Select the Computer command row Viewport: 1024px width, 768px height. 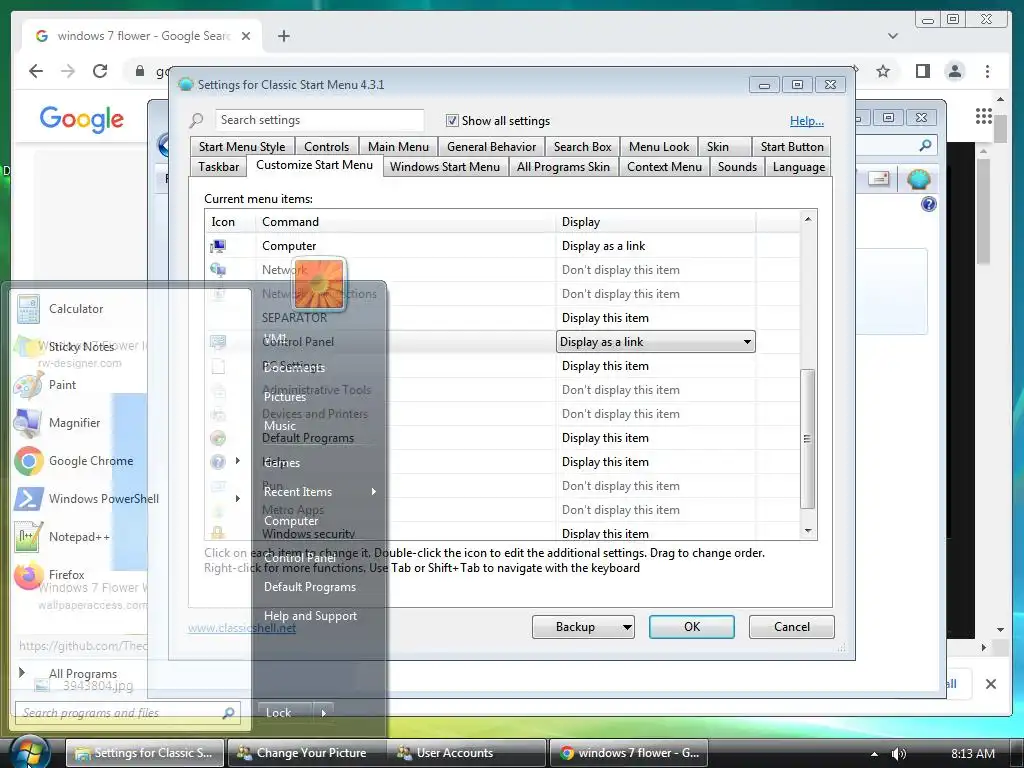click(502, 246)
